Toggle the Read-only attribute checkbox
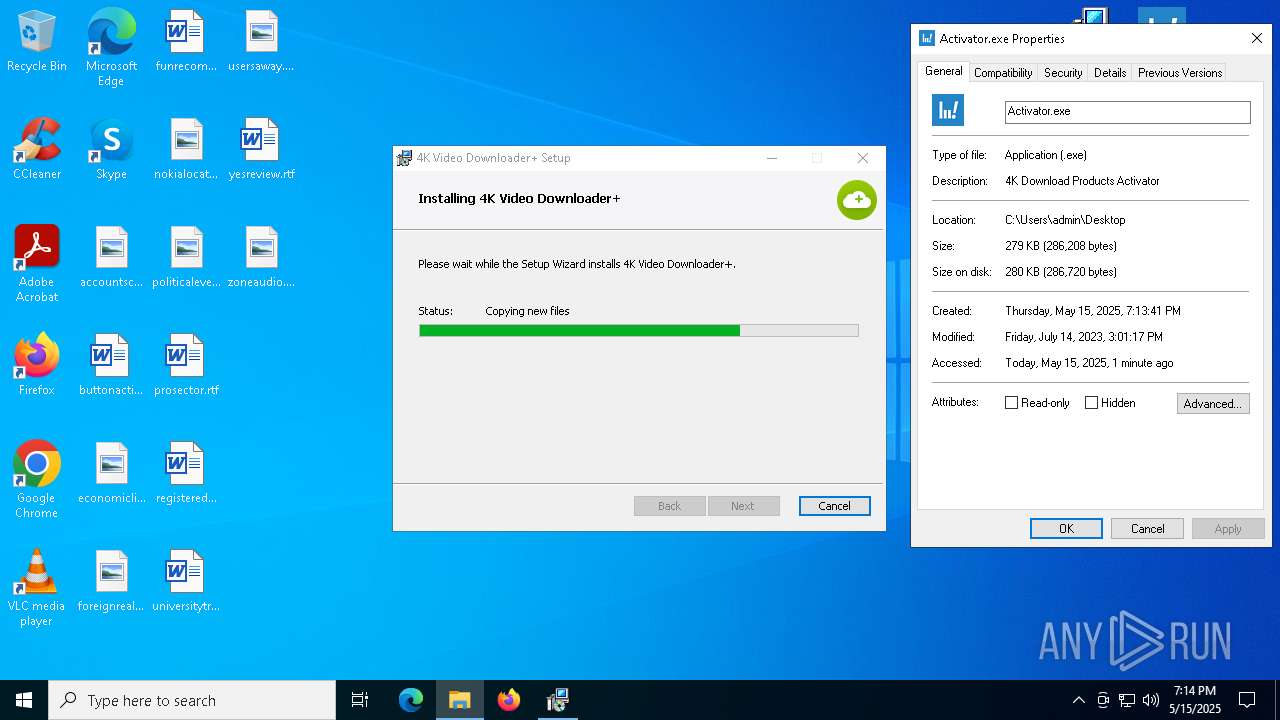The height and width of the screenshot is (720, 1280). (1011, 403)
